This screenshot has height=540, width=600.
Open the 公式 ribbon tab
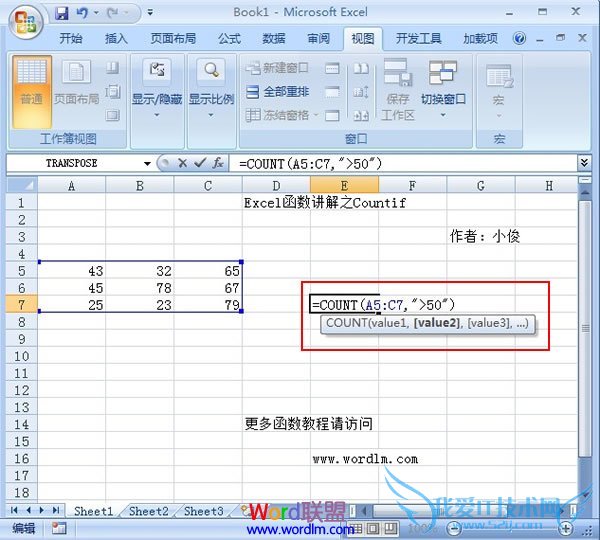(229, 38)
